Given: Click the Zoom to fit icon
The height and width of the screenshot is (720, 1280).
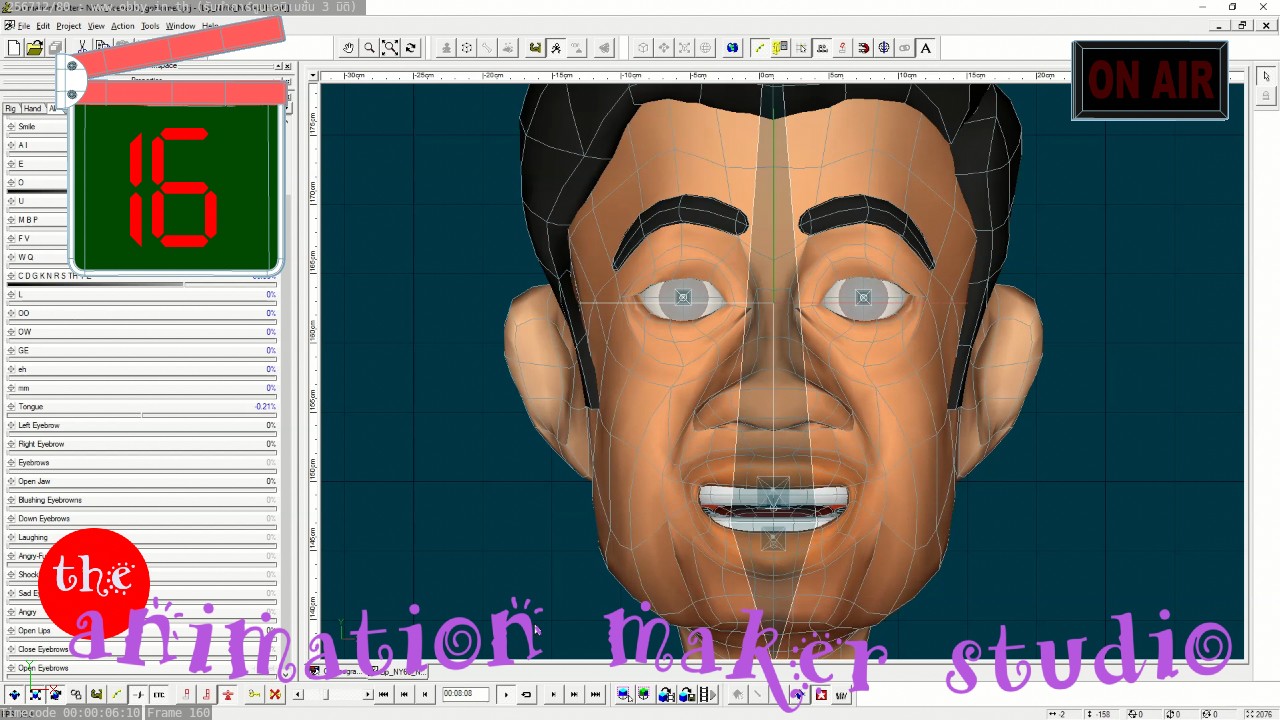Looking at the screenshot, I should click(390, 48).
